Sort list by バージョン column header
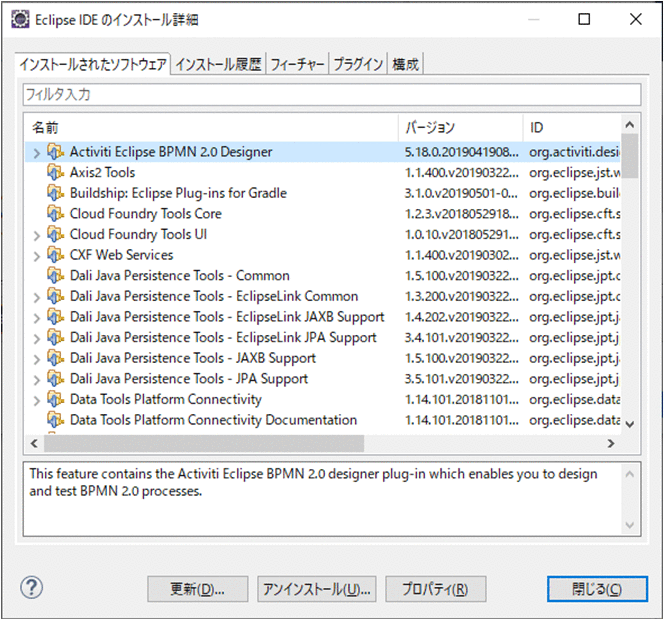The height and width of the screenshot is (620, 664). click(461, 127)
